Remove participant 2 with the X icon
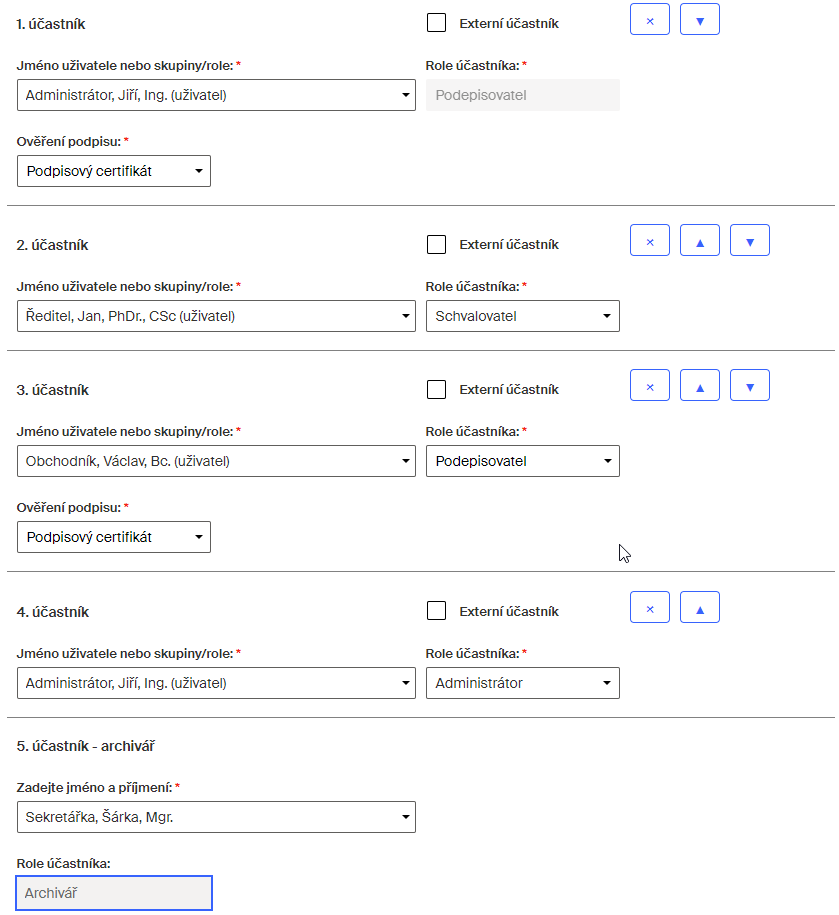 649,240
